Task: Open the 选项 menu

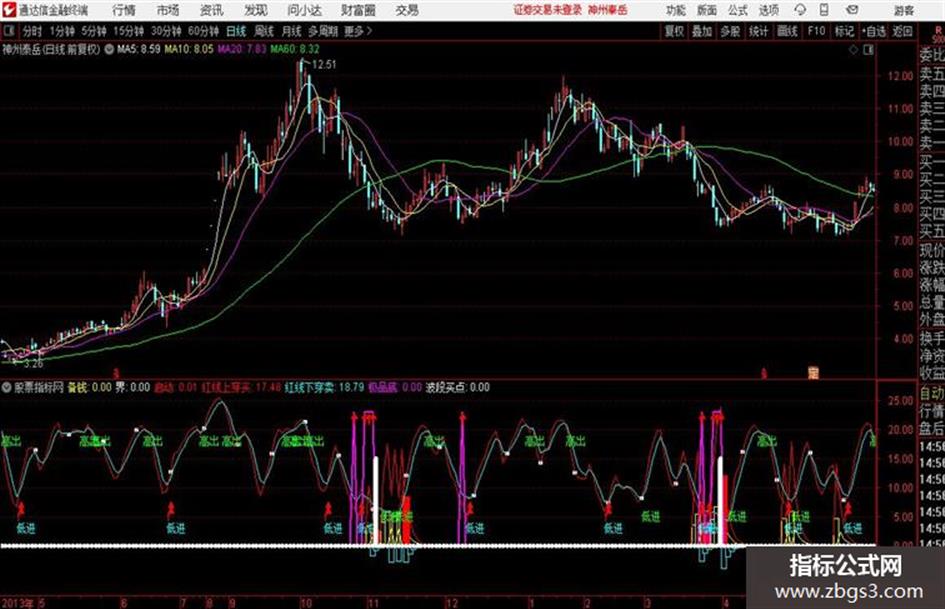Action: pyautogui.click(x=768, y=10)
